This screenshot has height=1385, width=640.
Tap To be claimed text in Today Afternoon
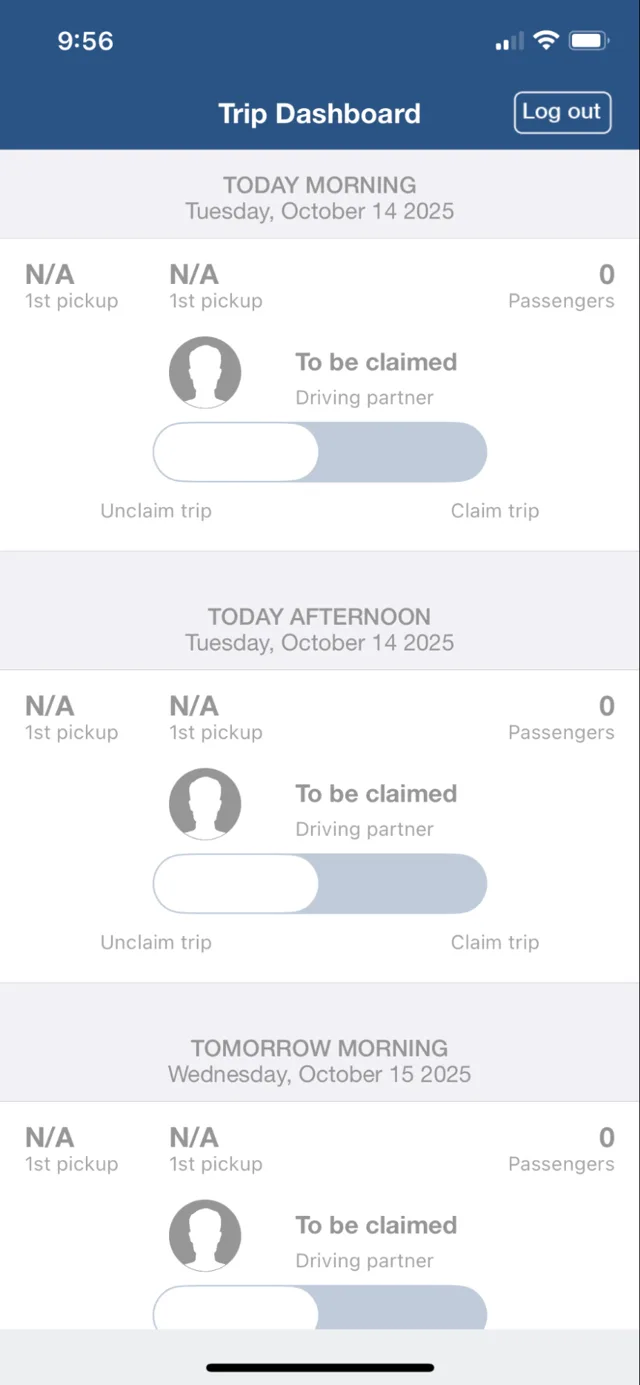click(x=376, y=794)
